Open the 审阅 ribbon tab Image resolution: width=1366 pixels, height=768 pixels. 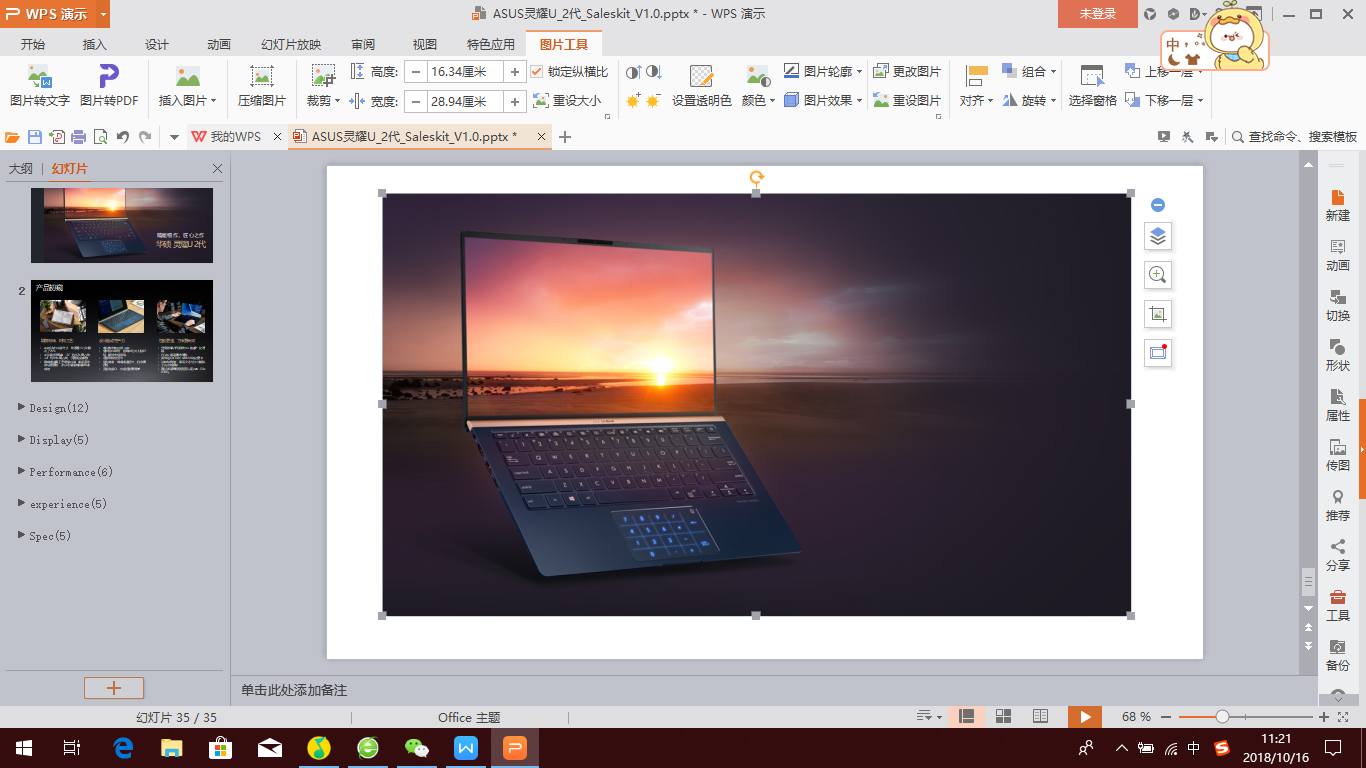[363, 45]
